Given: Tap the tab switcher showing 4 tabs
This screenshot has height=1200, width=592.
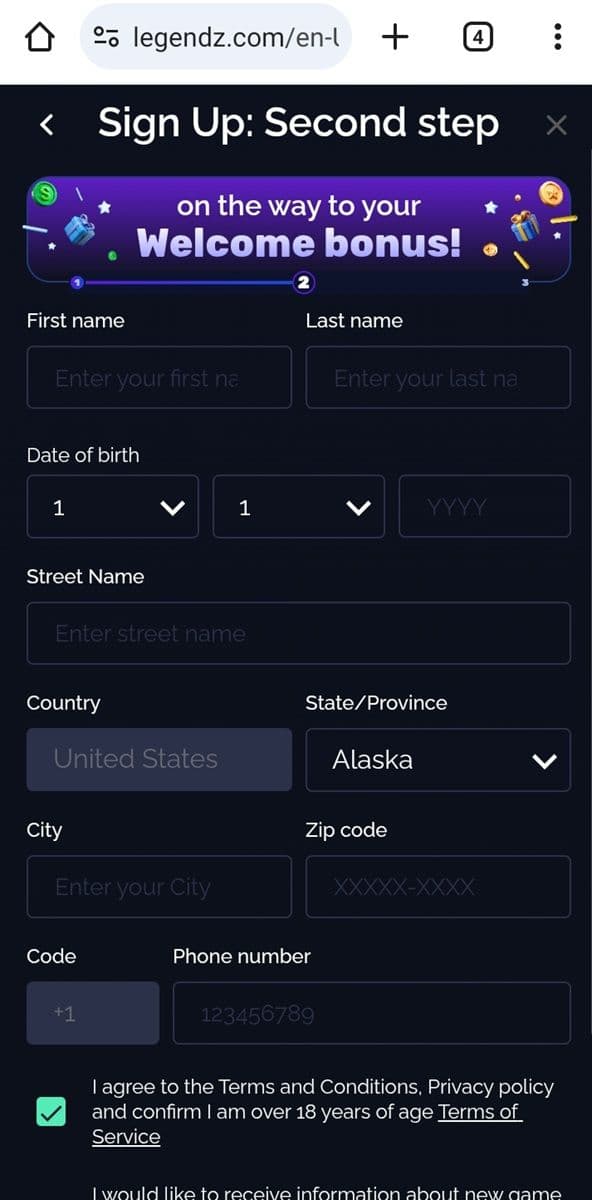Looking at the screenshot, I should (x=478, y=36).
